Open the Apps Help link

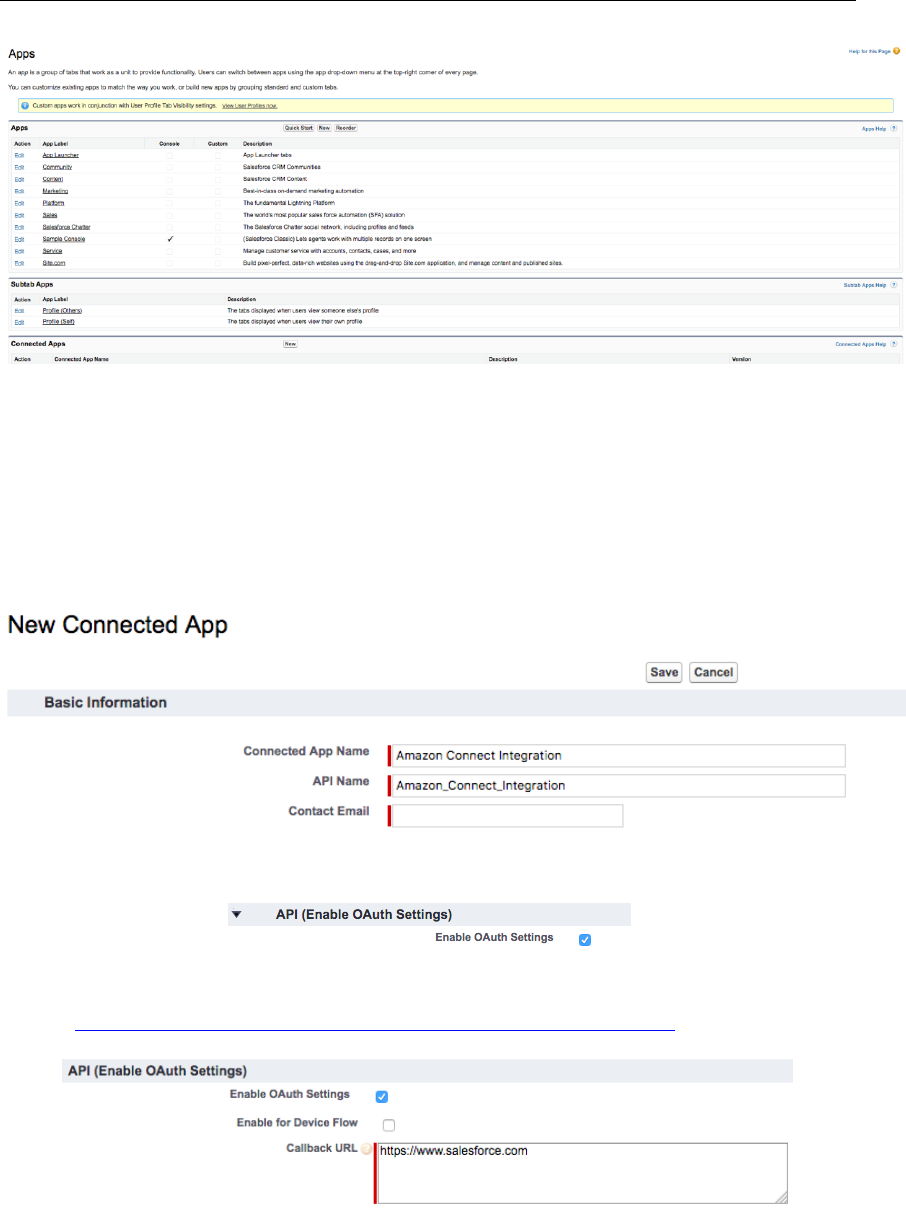pos(873,128)
